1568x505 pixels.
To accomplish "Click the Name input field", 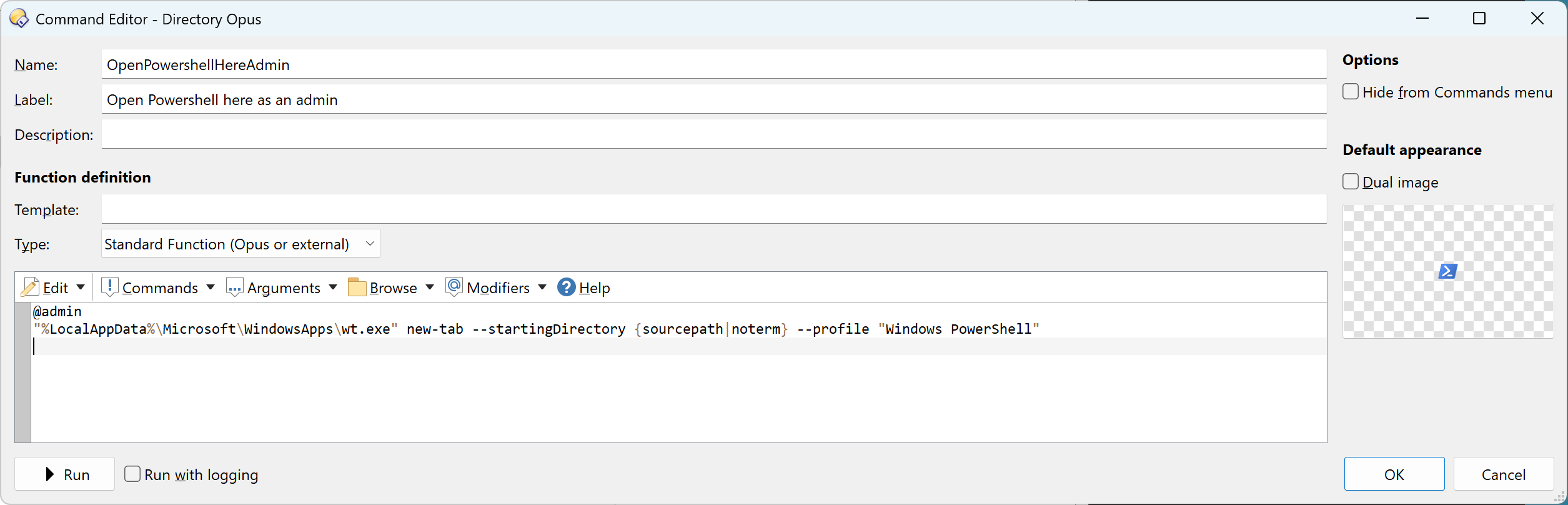I will pos(714,64).
